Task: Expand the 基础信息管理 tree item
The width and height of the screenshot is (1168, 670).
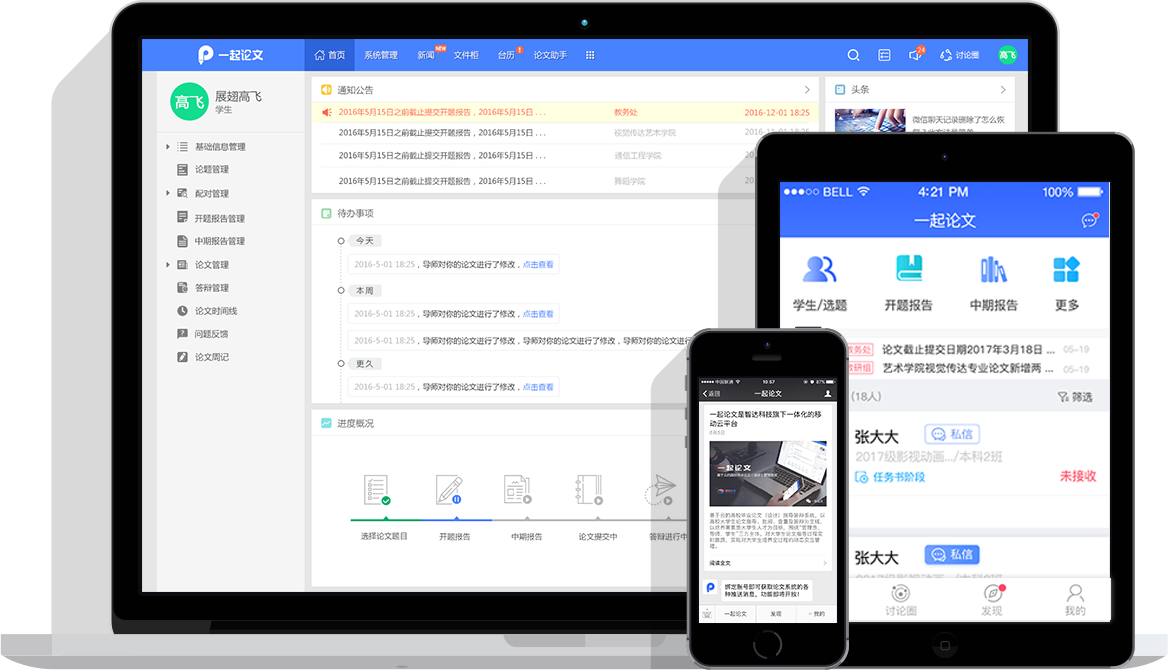Action: click(168, 147)
